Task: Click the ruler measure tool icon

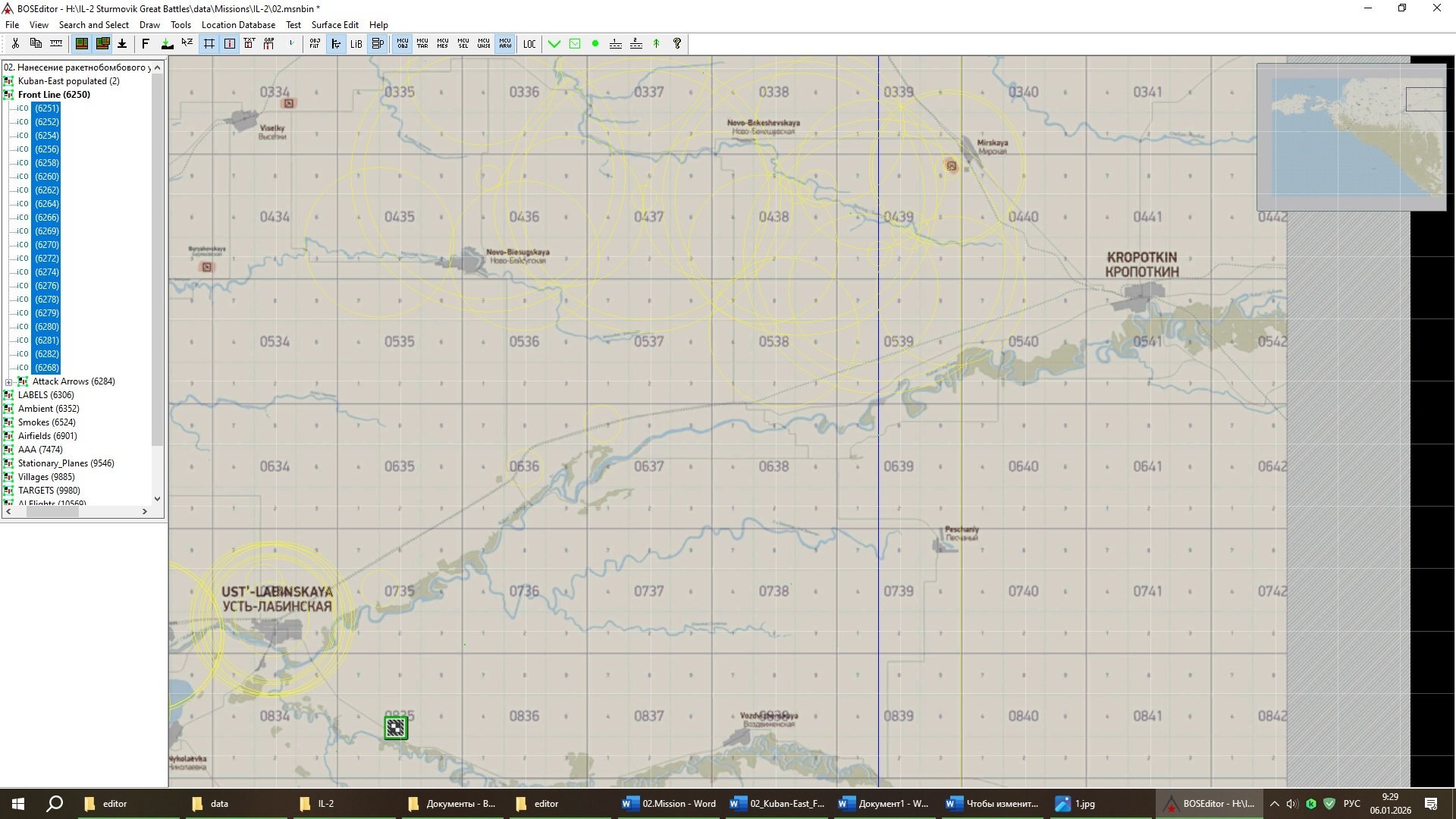Action: 56,43
